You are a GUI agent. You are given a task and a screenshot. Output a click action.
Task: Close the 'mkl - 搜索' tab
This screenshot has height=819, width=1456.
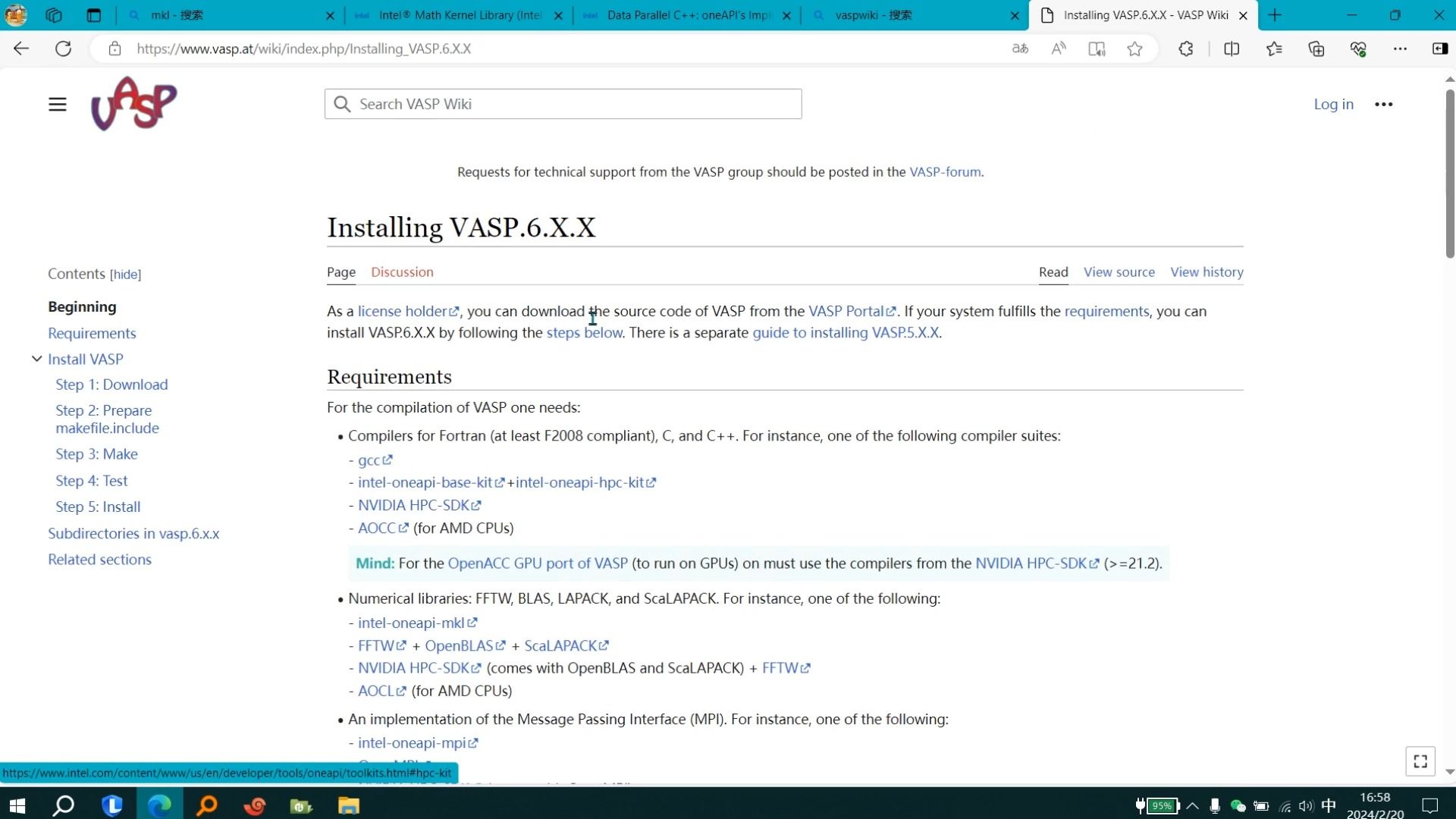tap(330, 15)
